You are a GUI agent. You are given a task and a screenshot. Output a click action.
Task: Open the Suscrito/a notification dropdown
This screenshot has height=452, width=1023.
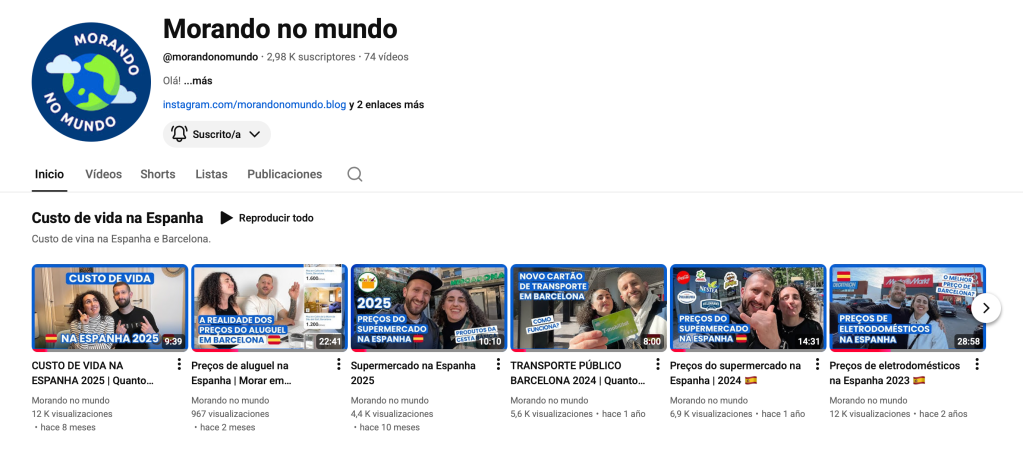tap(216, 134)
